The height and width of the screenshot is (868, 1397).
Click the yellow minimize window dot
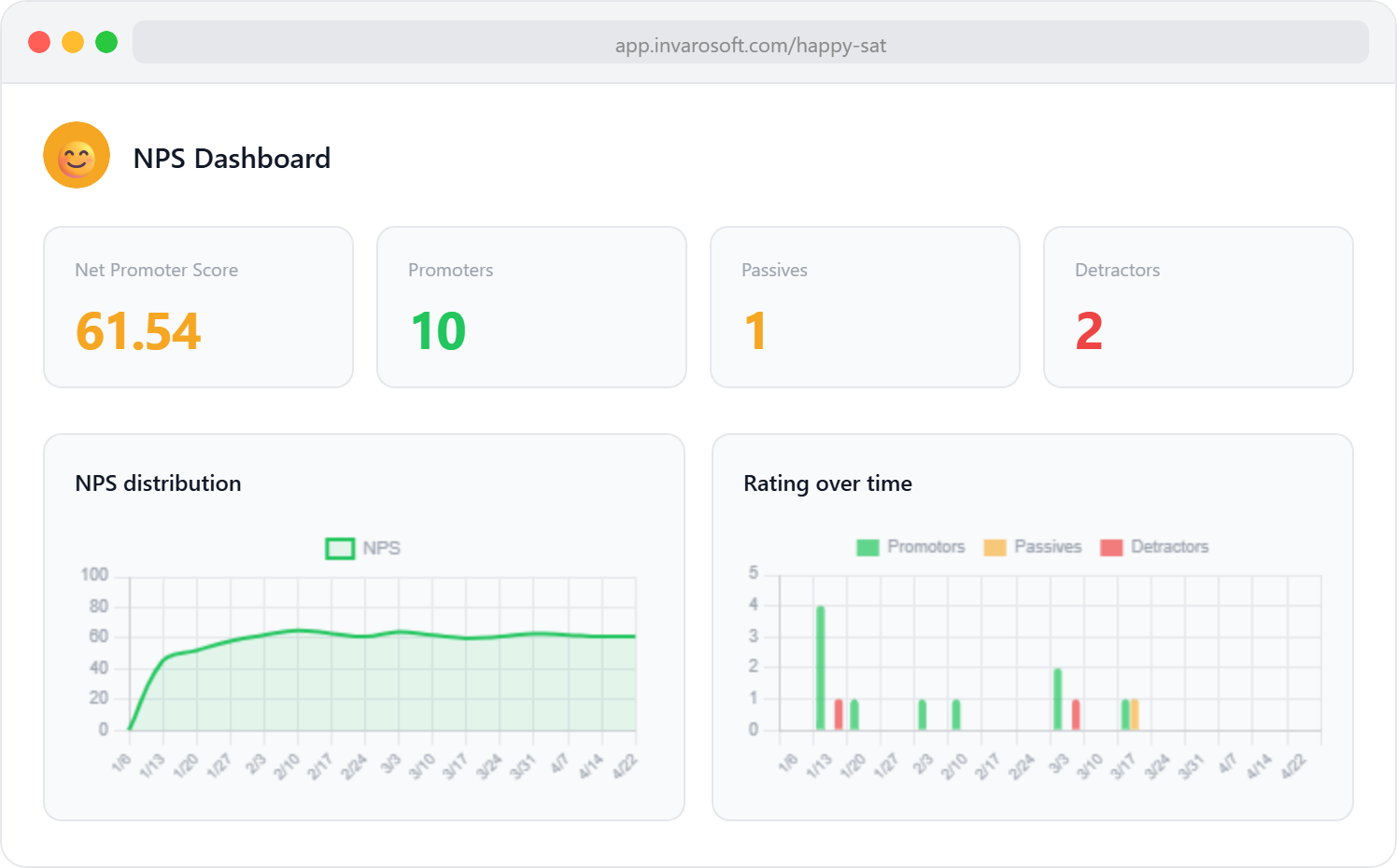[x=73, y=42]
